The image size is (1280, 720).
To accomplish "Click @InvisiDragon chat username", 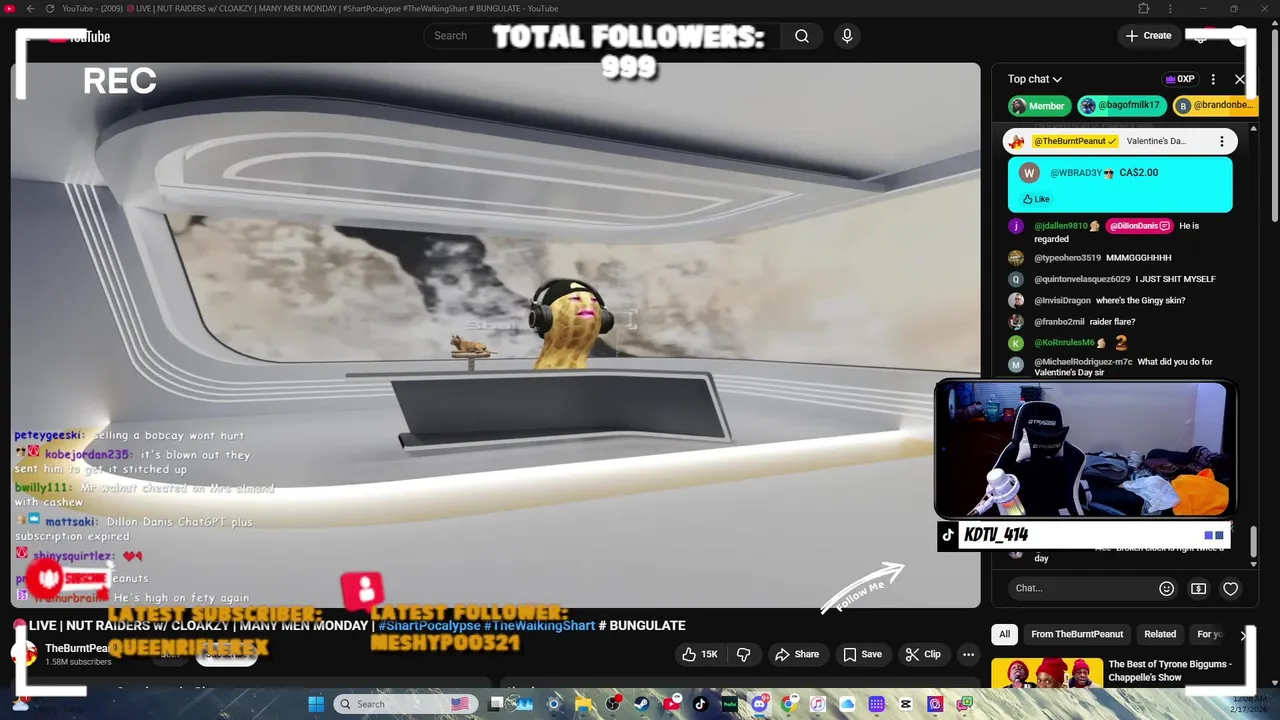I will click(x=1062, y=301).
